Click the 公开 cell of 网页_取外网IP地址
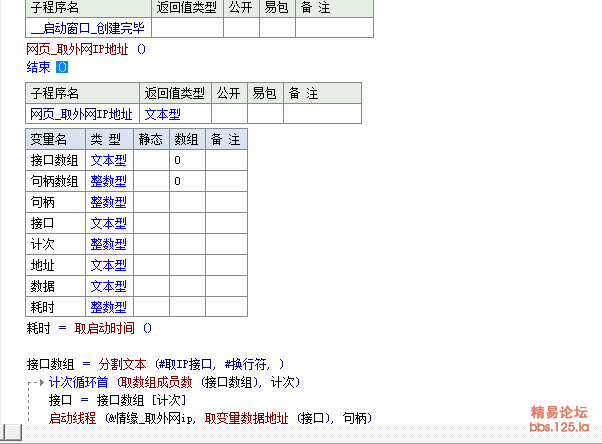602x444 pixels. 229,114
